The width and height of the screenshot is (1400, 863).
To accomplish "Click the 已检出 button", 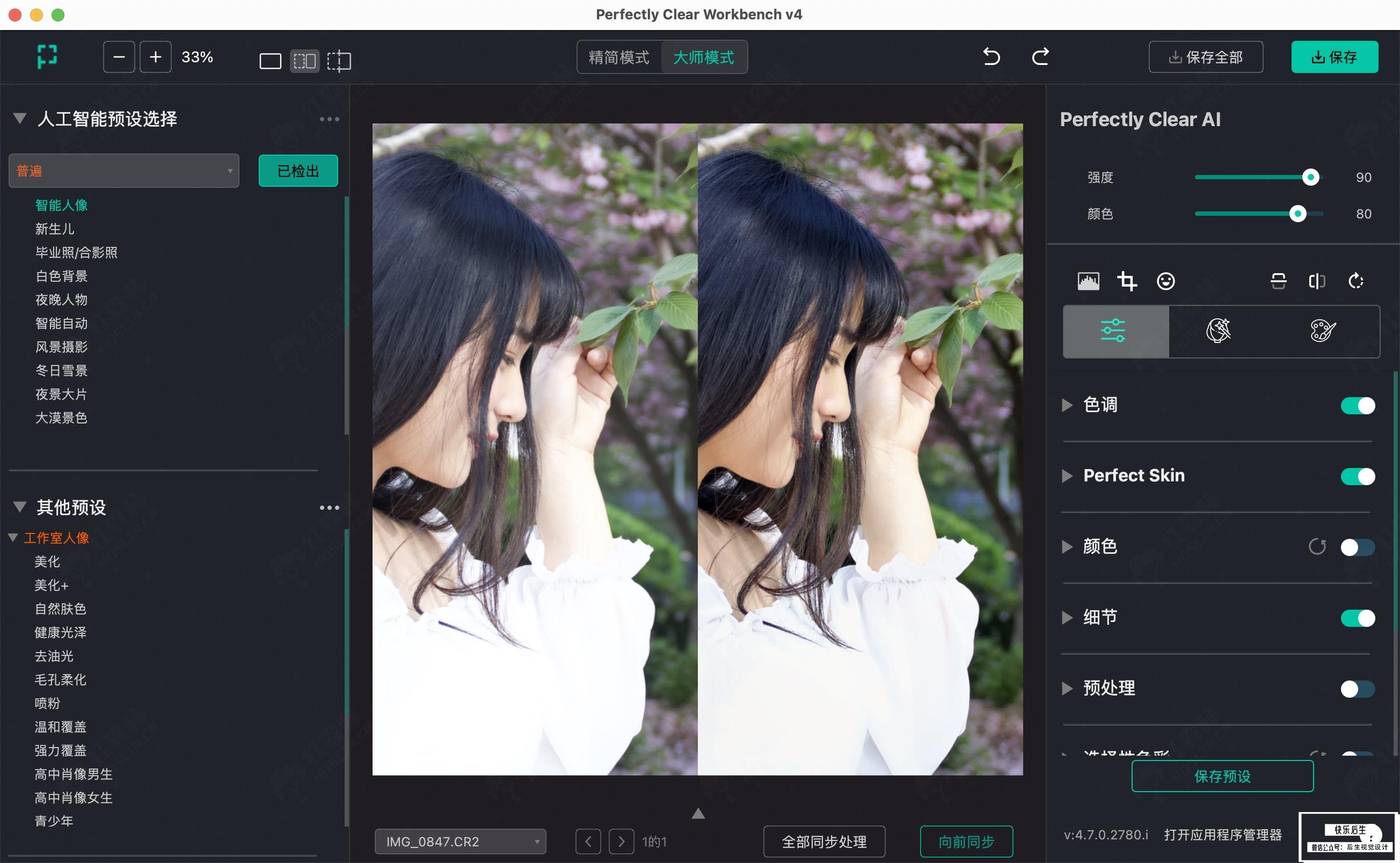I will pos(298,171).
